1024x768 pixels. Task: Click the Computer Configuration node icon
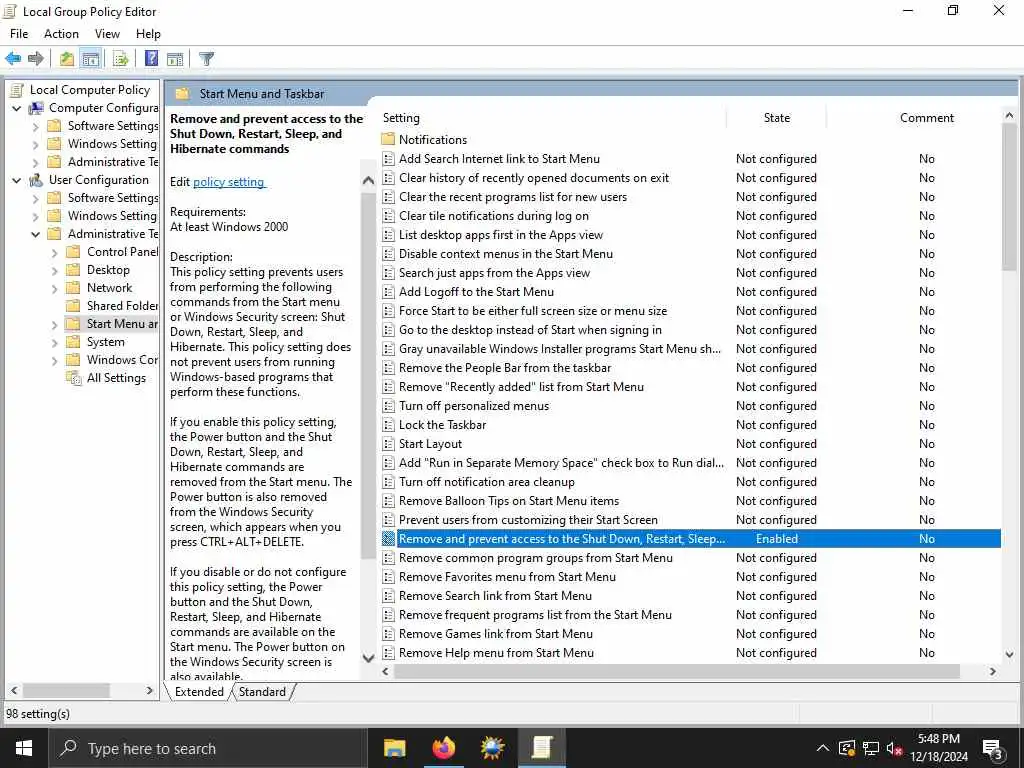(36, 108)
